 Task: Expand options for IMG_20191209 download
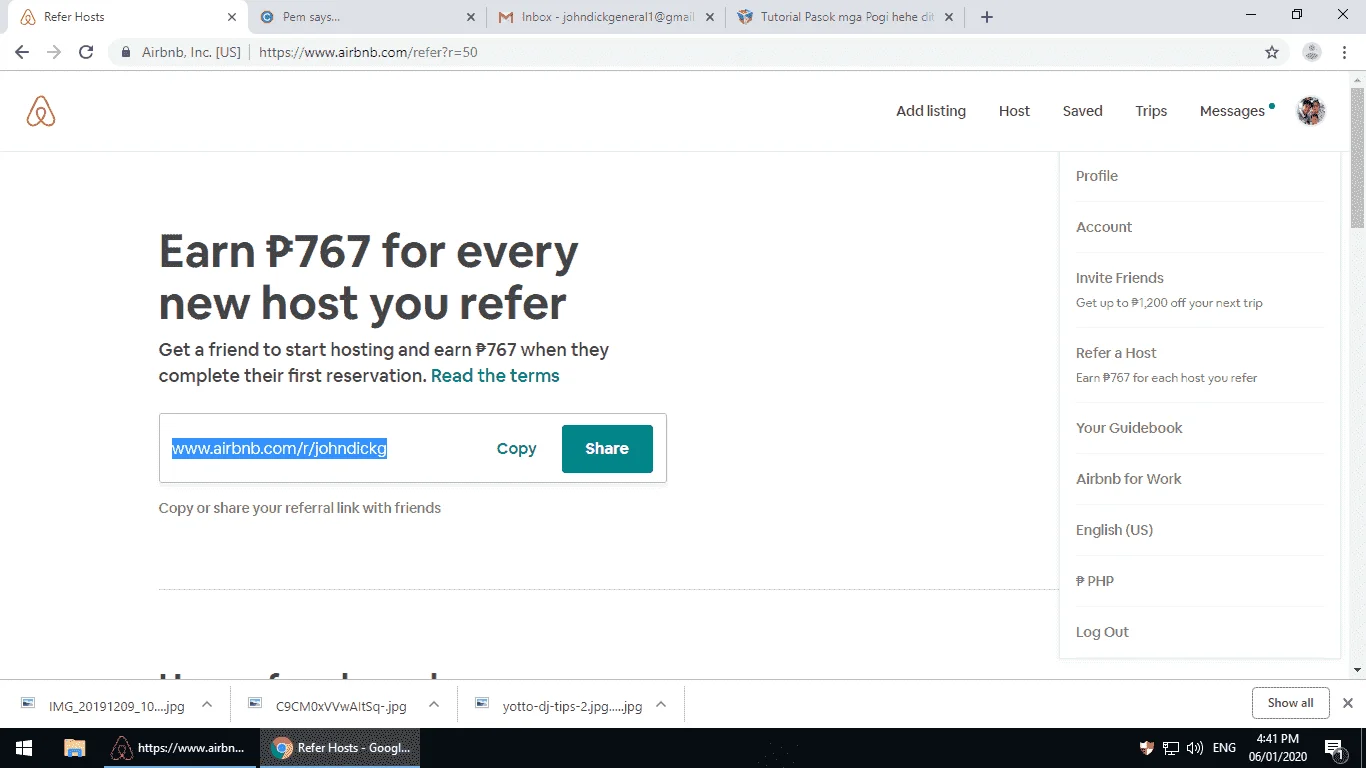pos(207,704)
